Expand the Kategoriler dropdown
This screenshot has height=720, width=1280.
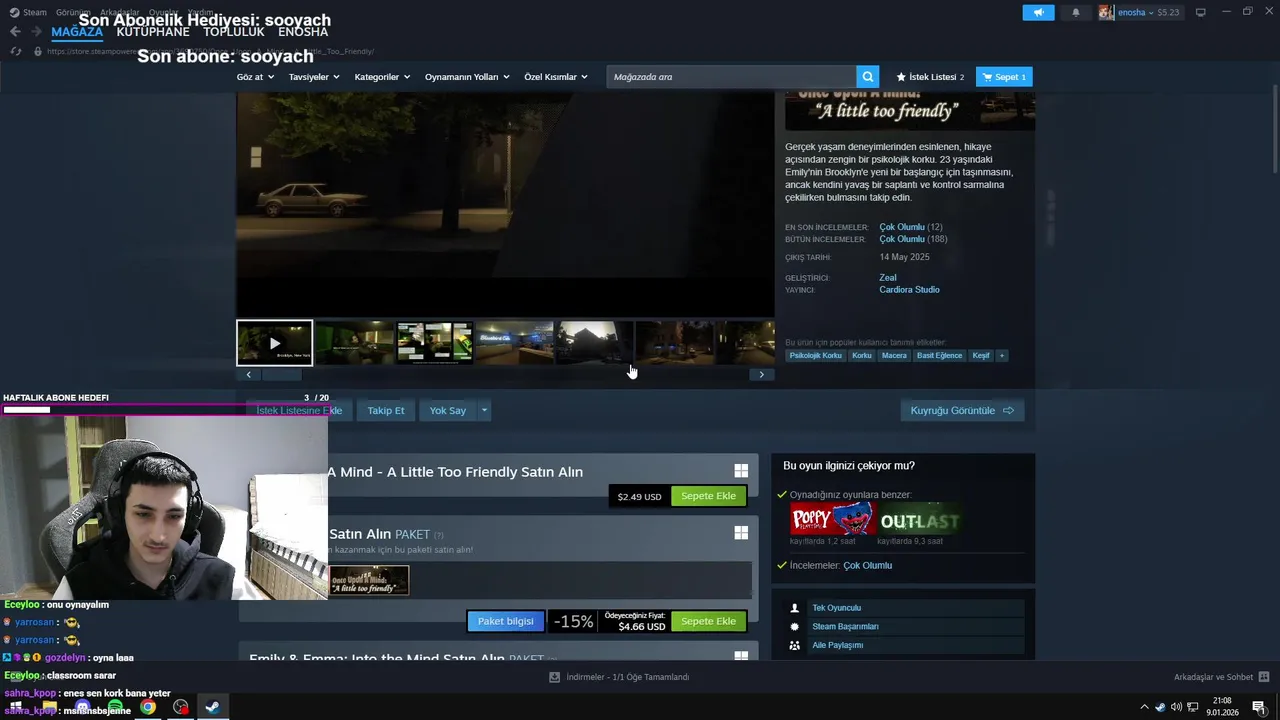(x=382, y=77)
